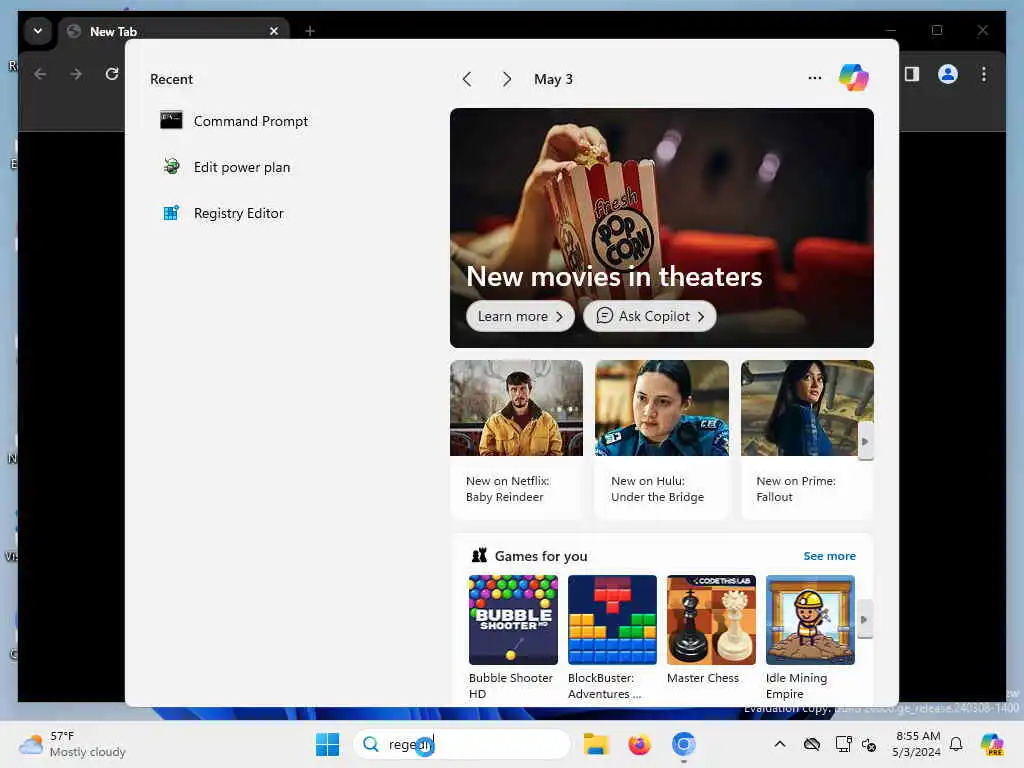Click the browser forward arrow
The width and height of the screenshot is (1024, 768).
point(76,74)
